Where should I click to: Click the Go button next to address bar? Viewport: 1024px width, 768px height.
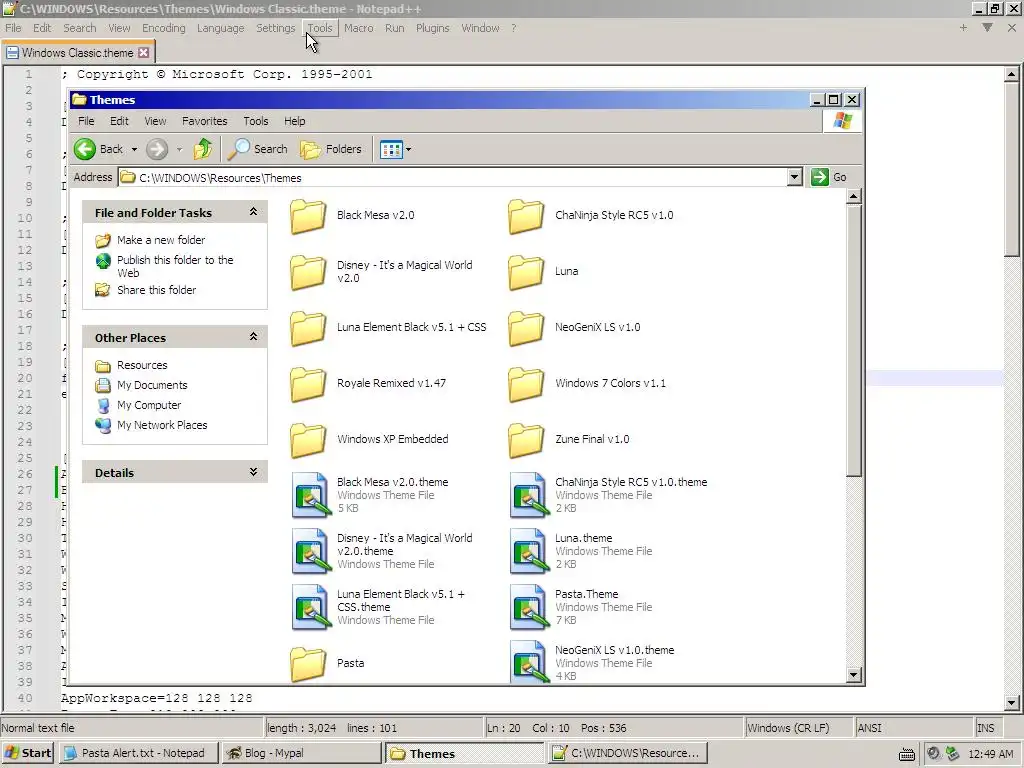829,177
